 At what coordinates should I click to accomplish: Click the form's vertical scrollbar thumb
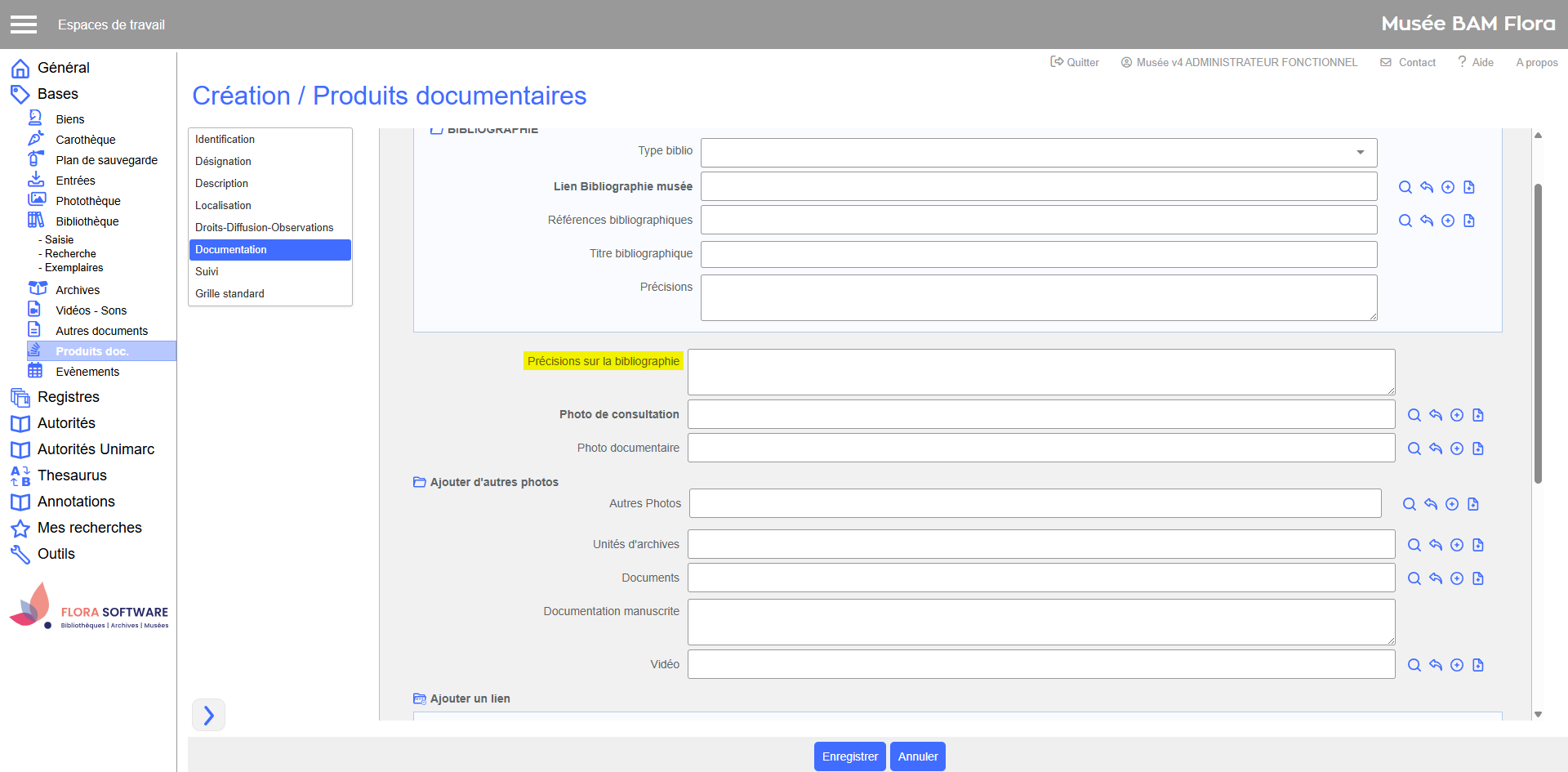tap(1538, 333)
